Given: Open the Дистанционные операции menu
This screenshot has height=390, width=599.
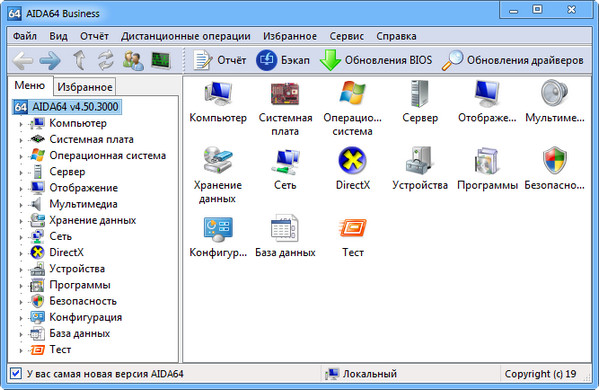Looking at the screenshot, I should [186, 36].
